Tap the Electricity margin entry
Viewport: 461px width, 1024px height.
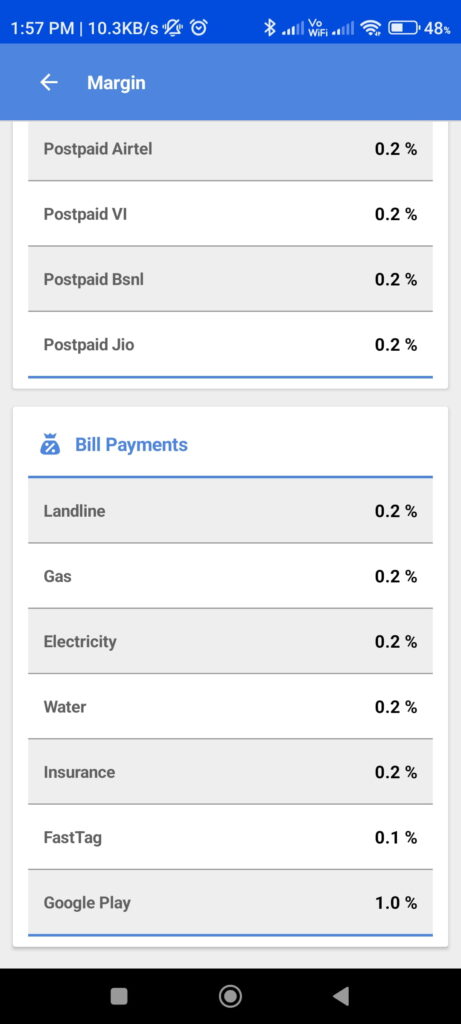pyautogui.click(x=230, y=641)
